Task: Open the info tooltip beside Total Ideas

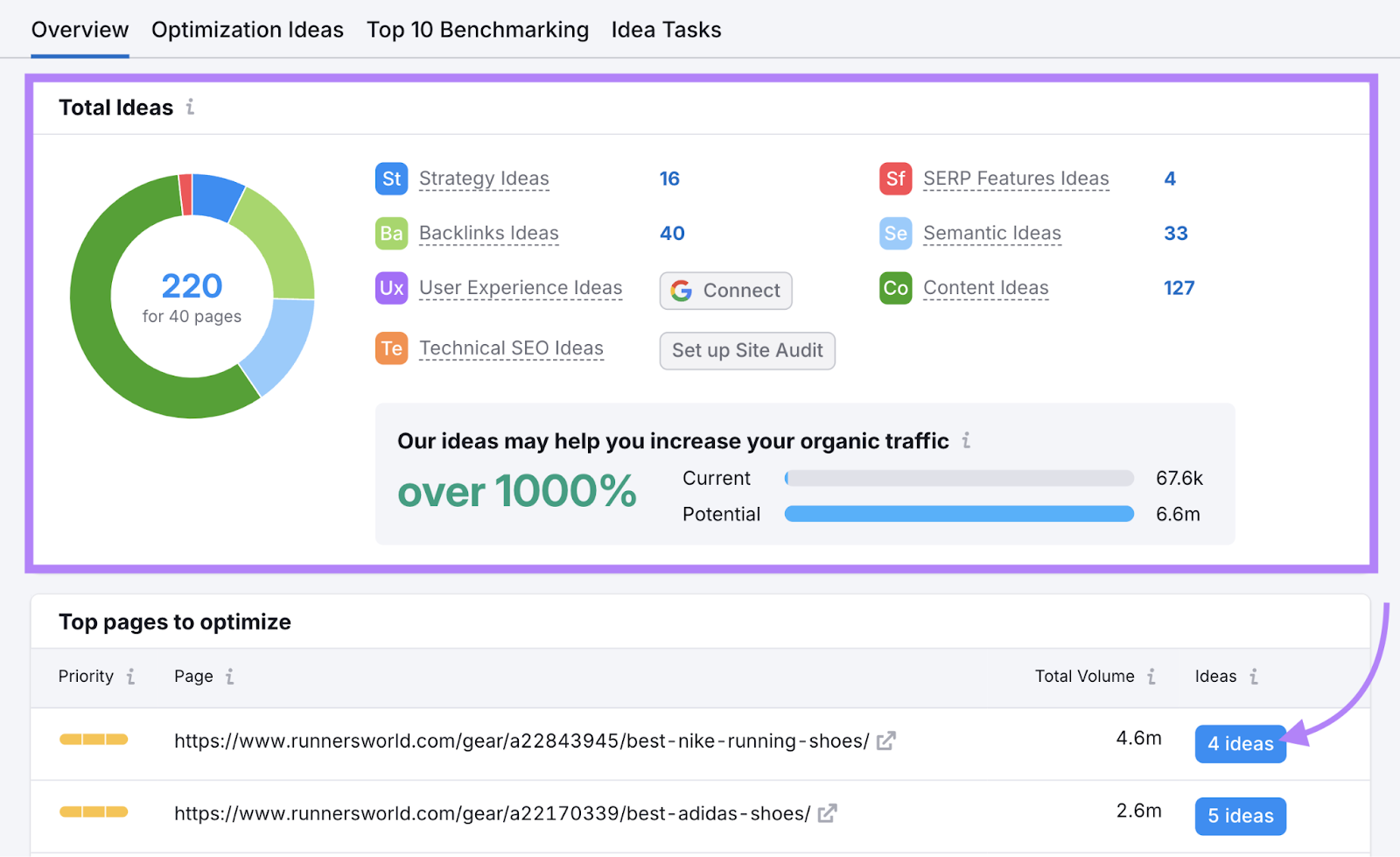Action: click(x=191, y=107)
